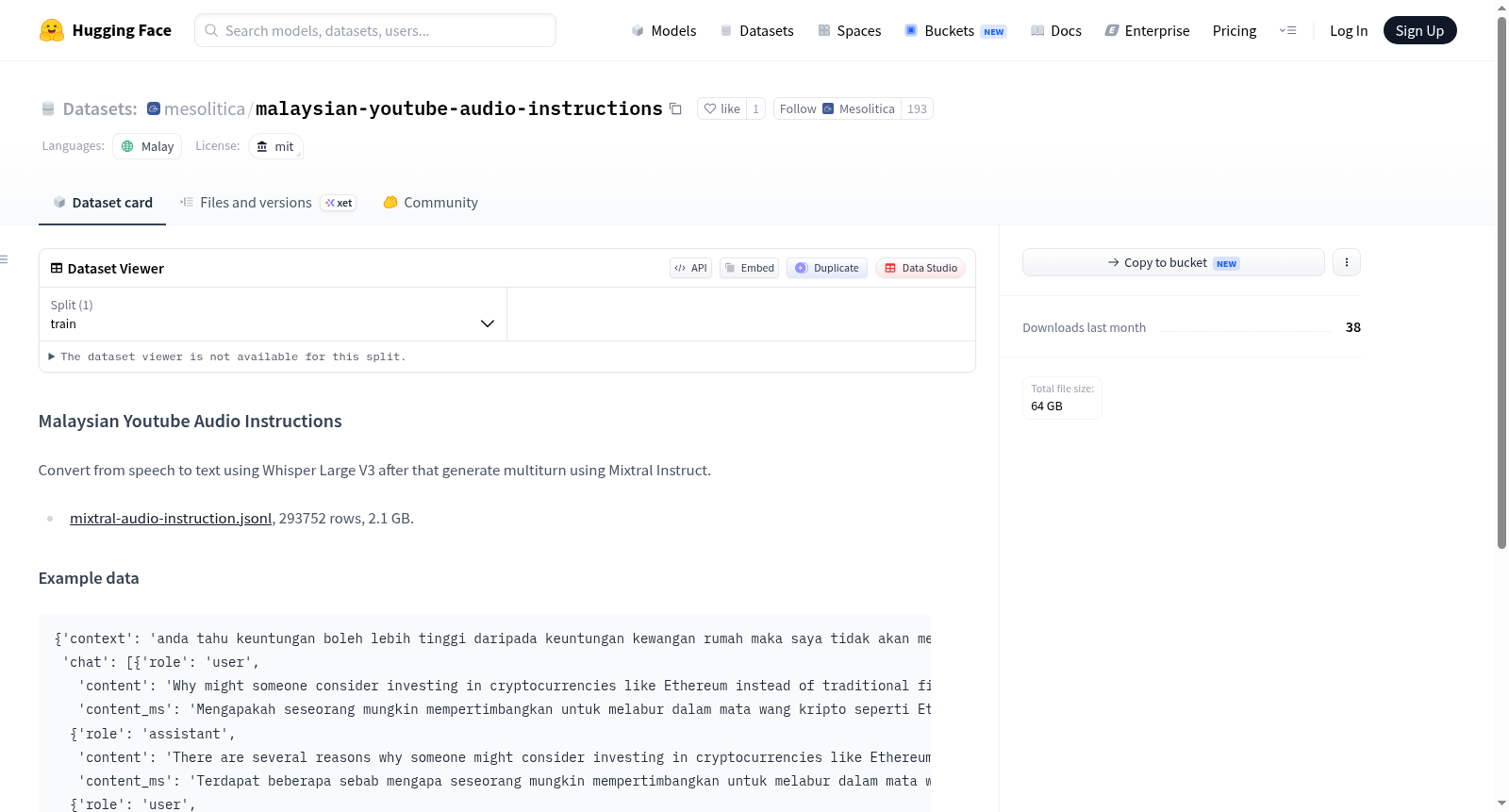Viewport: 1509px width, 812px height.
Task: Open the API button in viewer
Action: click(x=690, y=268)
